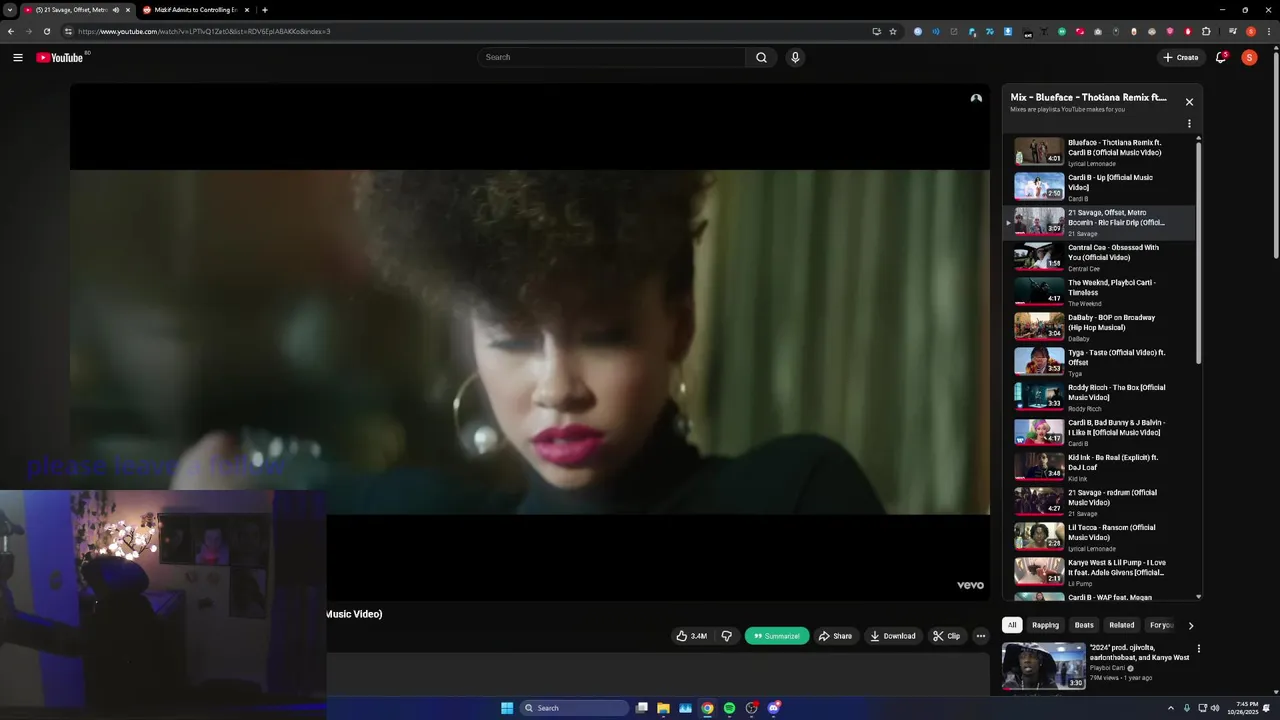Open File Explorer from the taskbar
1280x720 pixels.
pos(663,708)
